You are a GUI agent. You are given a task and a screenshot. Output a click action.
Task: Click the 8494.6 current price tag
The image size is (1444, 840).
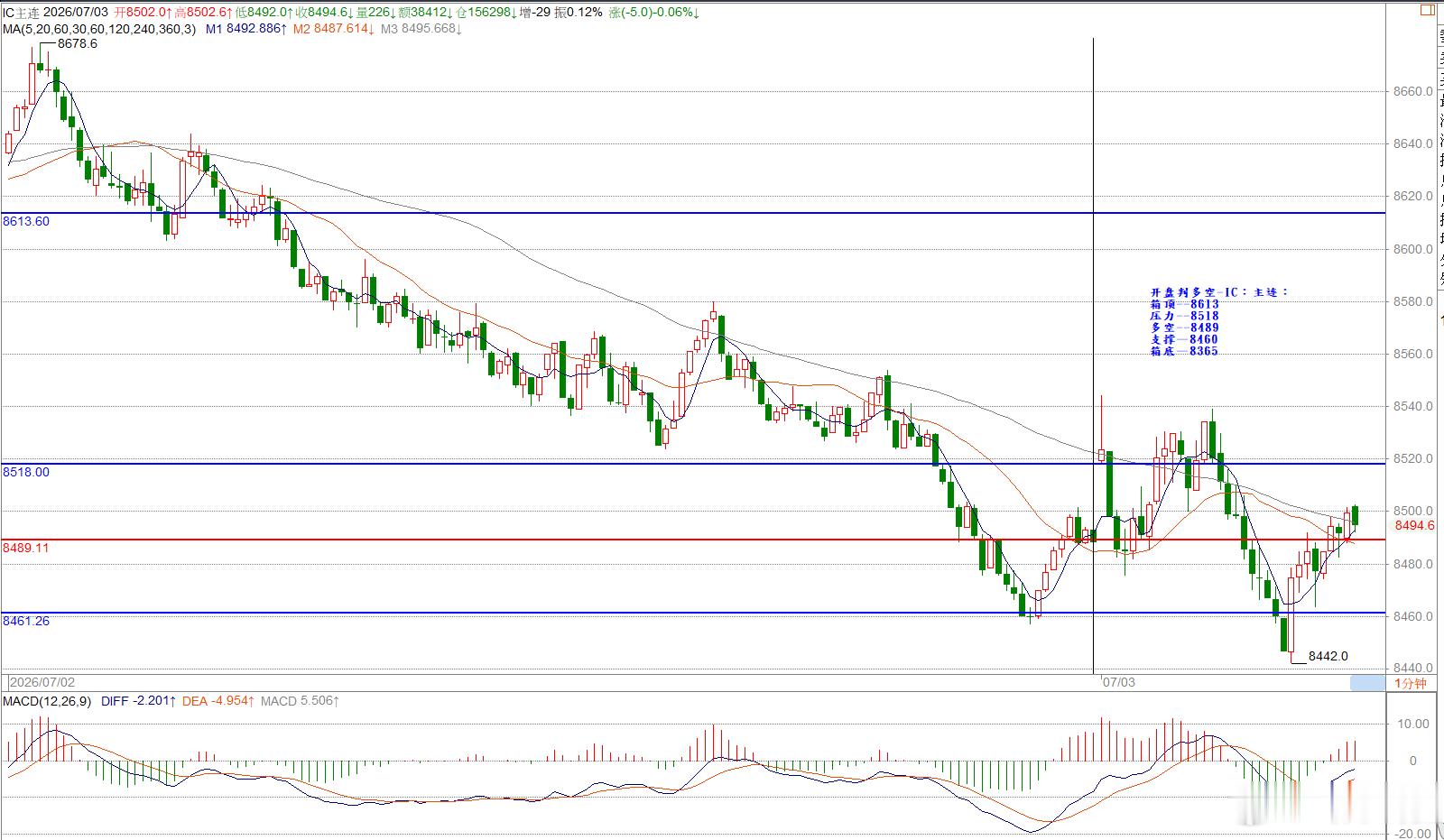pos(1414,525)
